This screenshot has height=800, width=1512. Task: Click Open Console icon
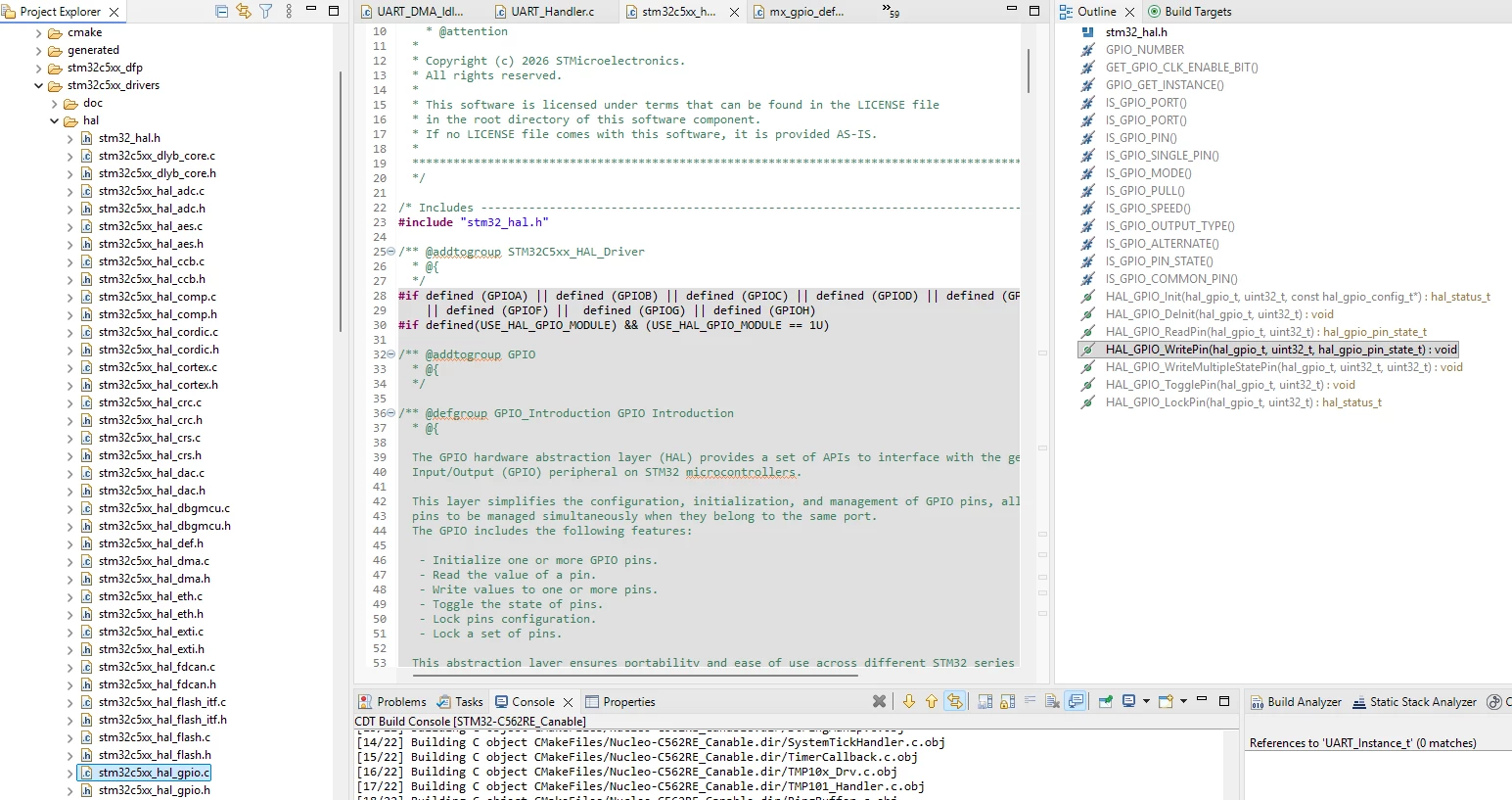1166,701
